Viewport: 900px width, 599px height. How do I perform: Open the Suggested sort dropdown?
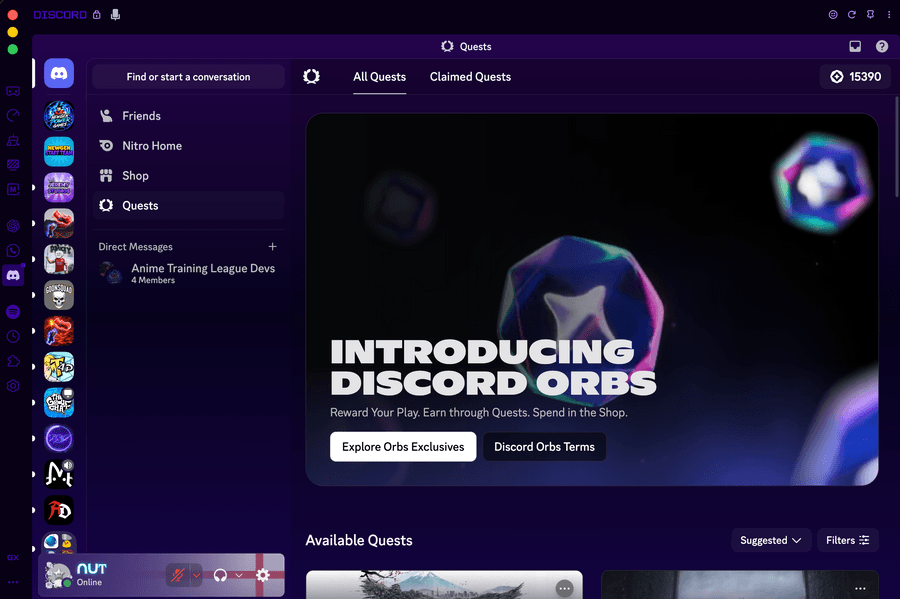[x=770, y=540]
